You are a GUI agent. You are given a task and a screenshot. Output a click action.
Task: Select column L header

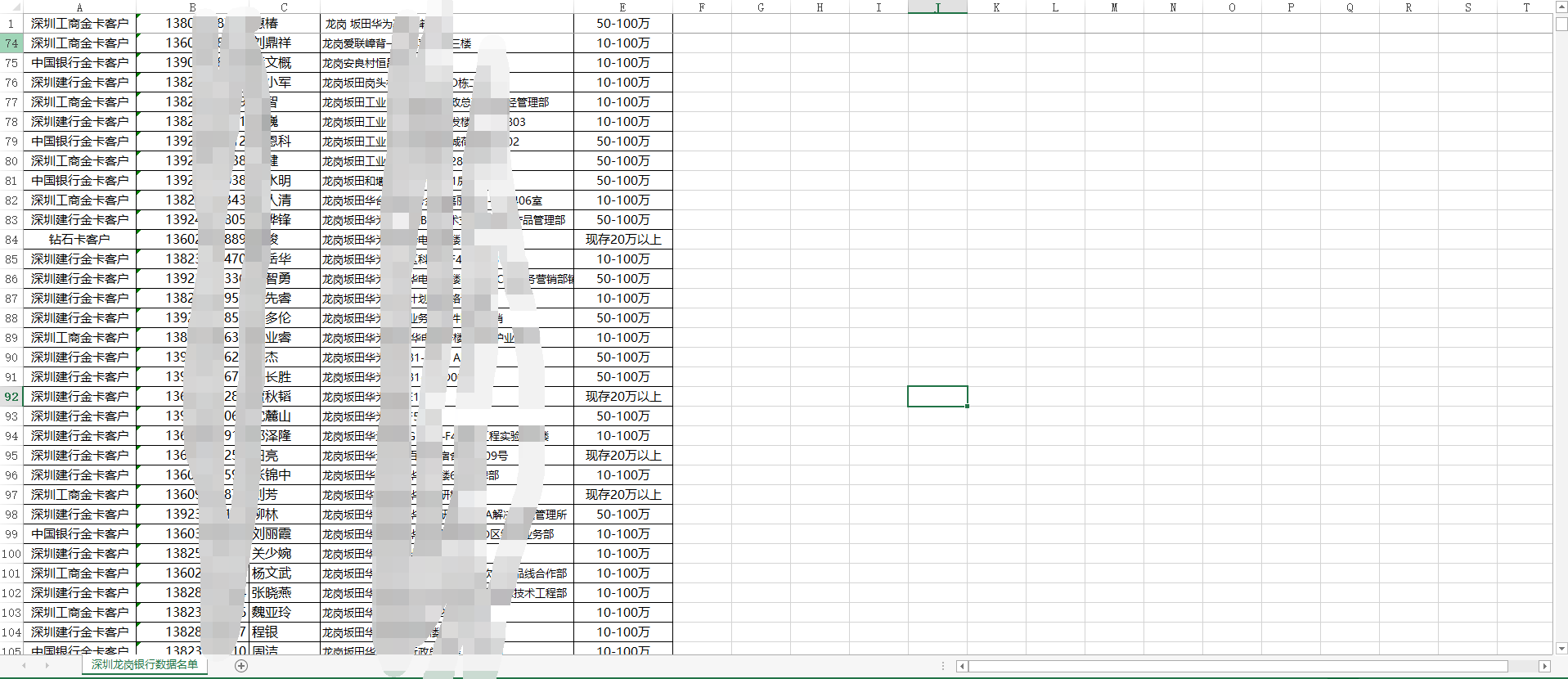tap(1055, 7)
